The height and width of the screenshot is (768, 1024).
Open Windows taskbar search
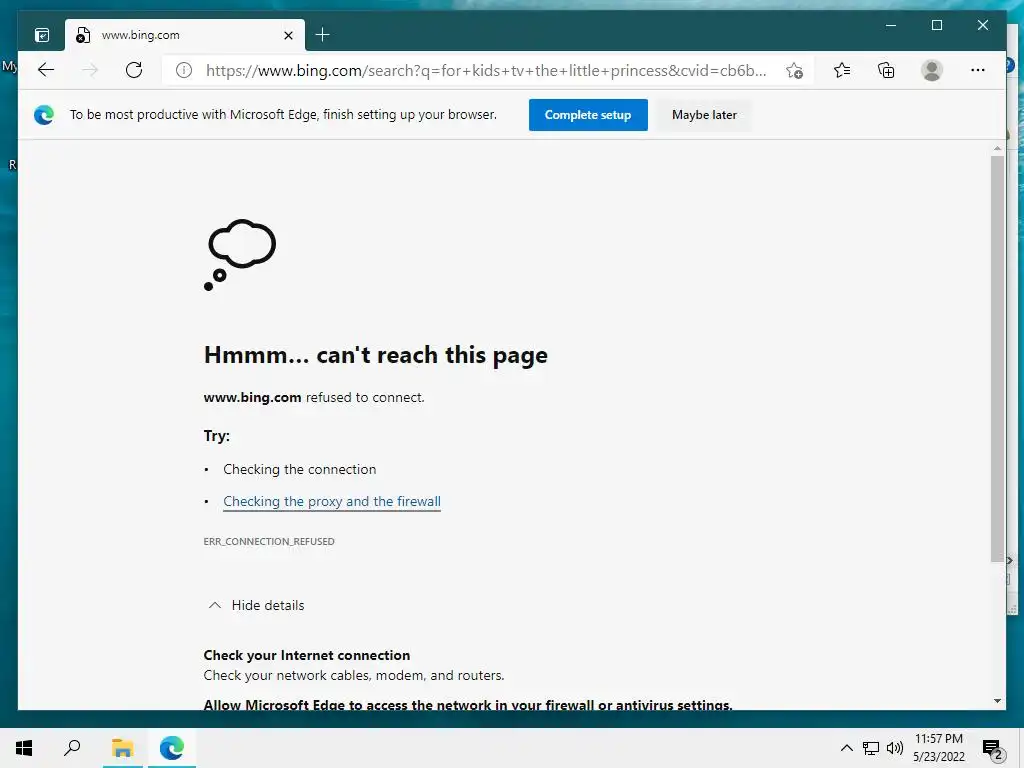(x=72, y=748)
